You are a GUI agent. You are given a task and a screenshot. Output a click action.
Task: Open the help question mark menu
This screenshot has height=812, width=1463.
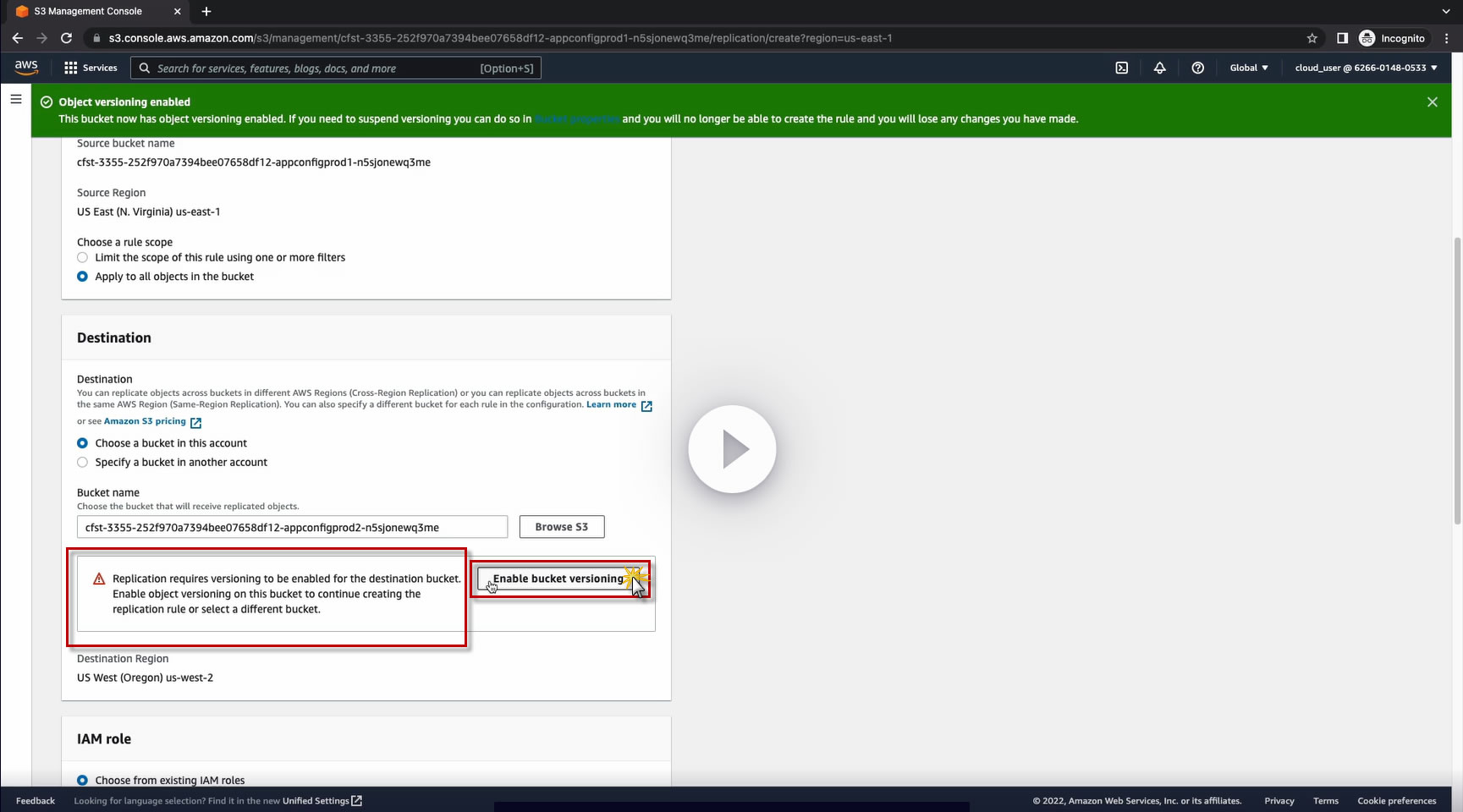[x=1198, y=68]
